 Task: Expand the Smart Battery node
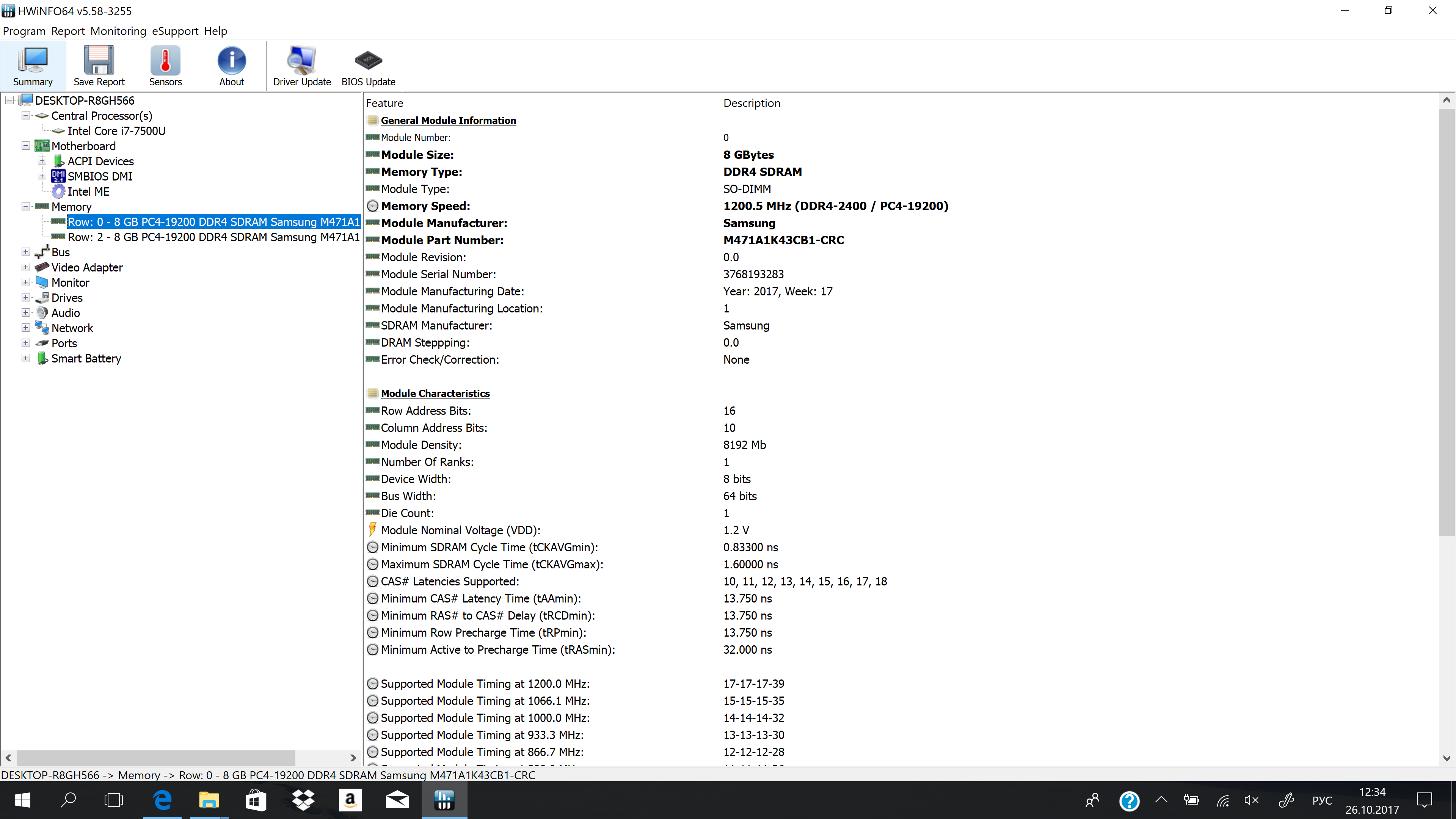(x=25, y=358)
